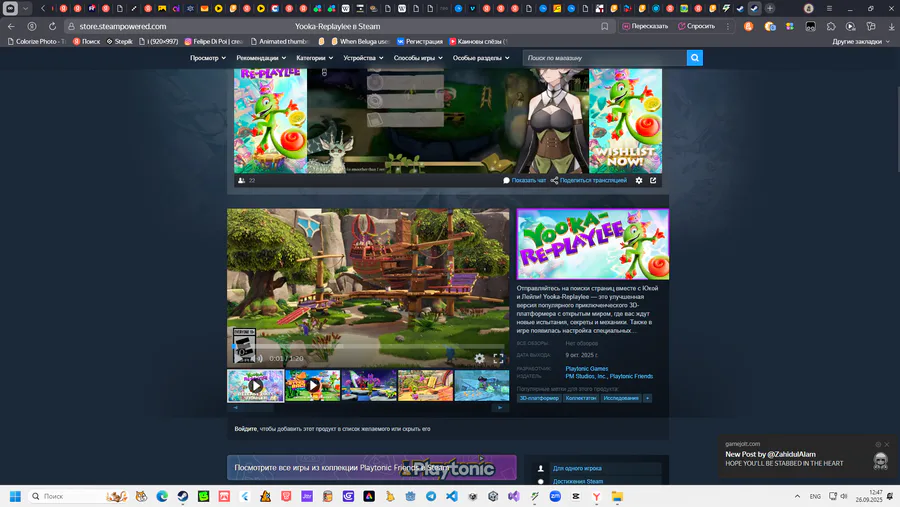Bookmark the page via address bar icon

point(604,26)
